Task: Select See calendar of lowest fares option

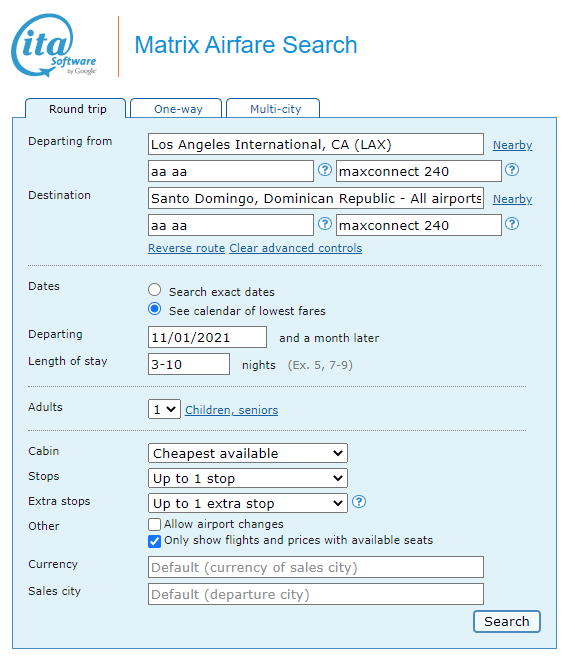Action: click(x=155, y=309)
